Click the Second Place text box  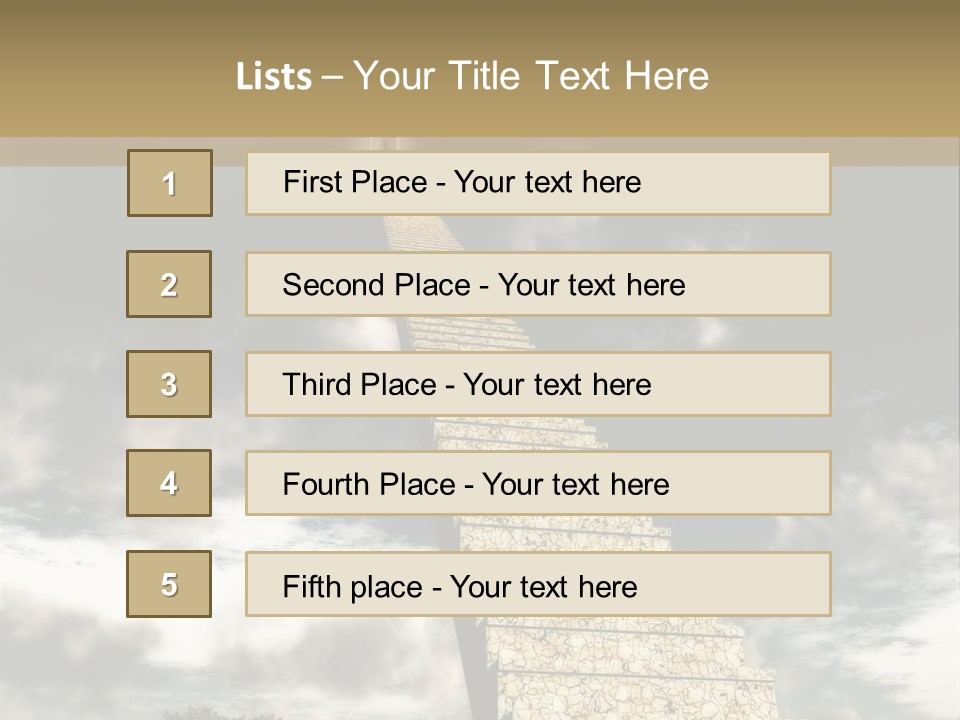tap(538, 284)
